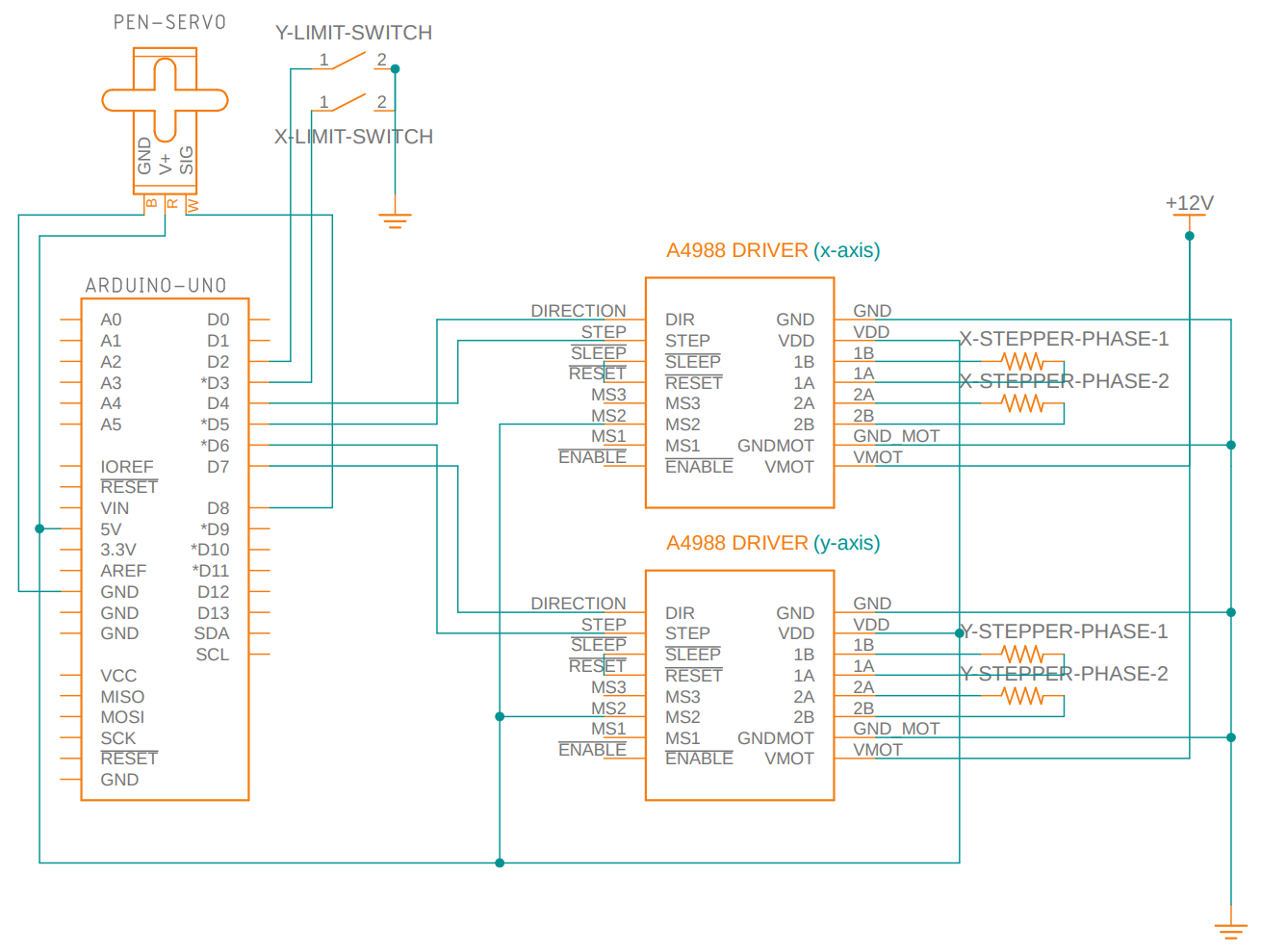Click Arduino pin IOREF
The height and width of the screenshot is (952, 1261).
[127, 467]
